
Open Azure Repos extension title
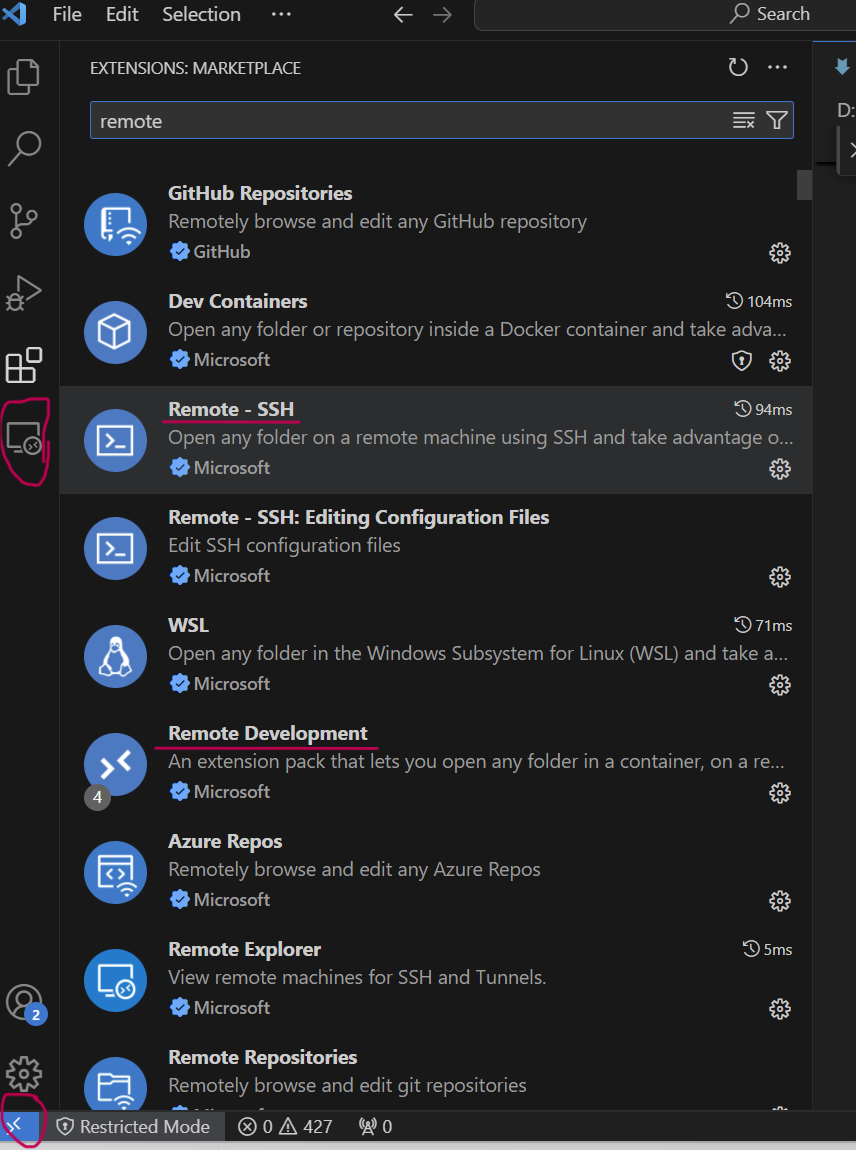(225, 841)
